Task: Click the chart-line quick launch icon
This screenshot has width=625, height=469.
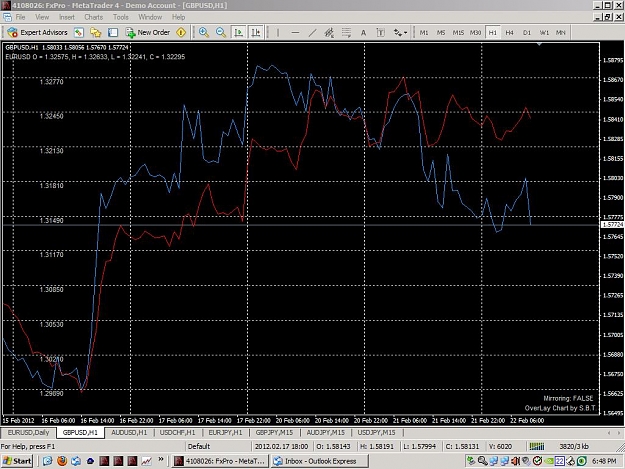Action: (146, 461)
